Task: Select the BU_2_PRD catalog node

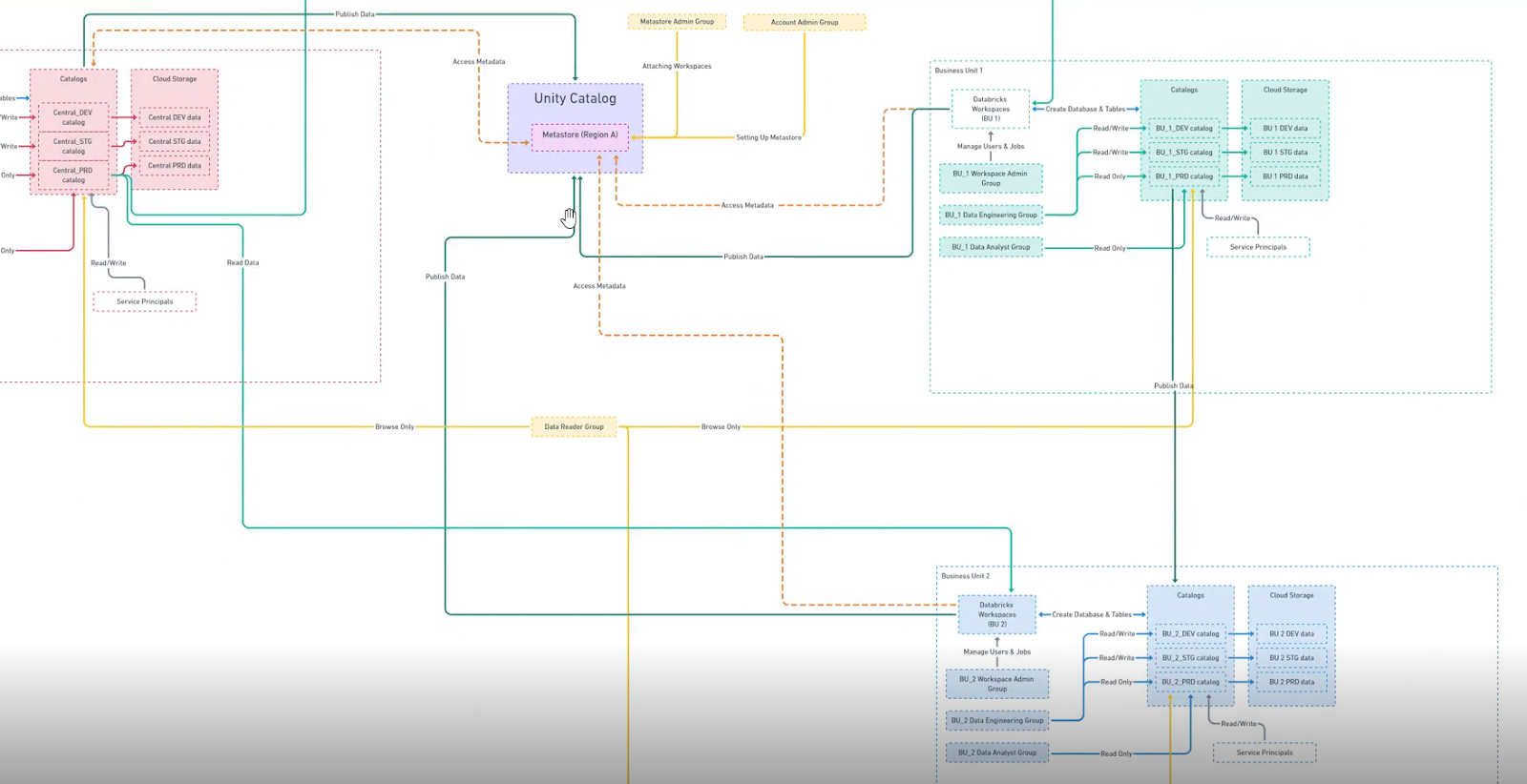Action: [1190, 682]
